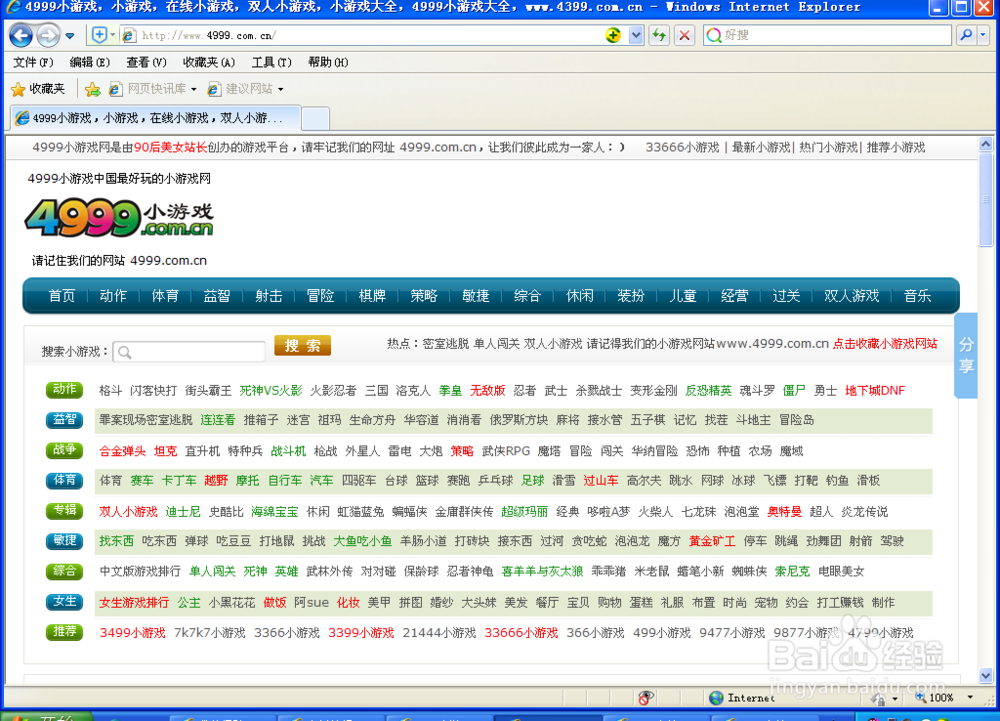This screenshot has height=721, width=1000.
Task: Open the 棋牌 category in navigation bar
Action: pos(372,296)
